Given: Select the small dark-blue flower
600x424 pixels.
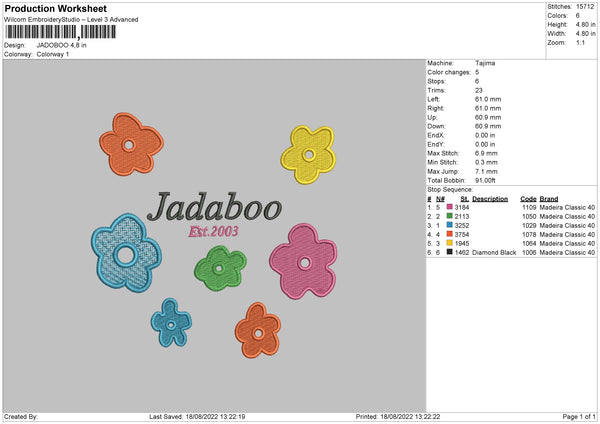Looking at the screenshot, I should [171, 323].
